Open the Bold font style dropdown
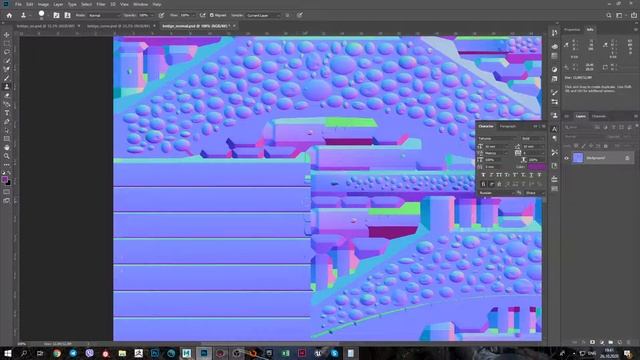Viewport: 640px width, 360px height. click(533, 139)
